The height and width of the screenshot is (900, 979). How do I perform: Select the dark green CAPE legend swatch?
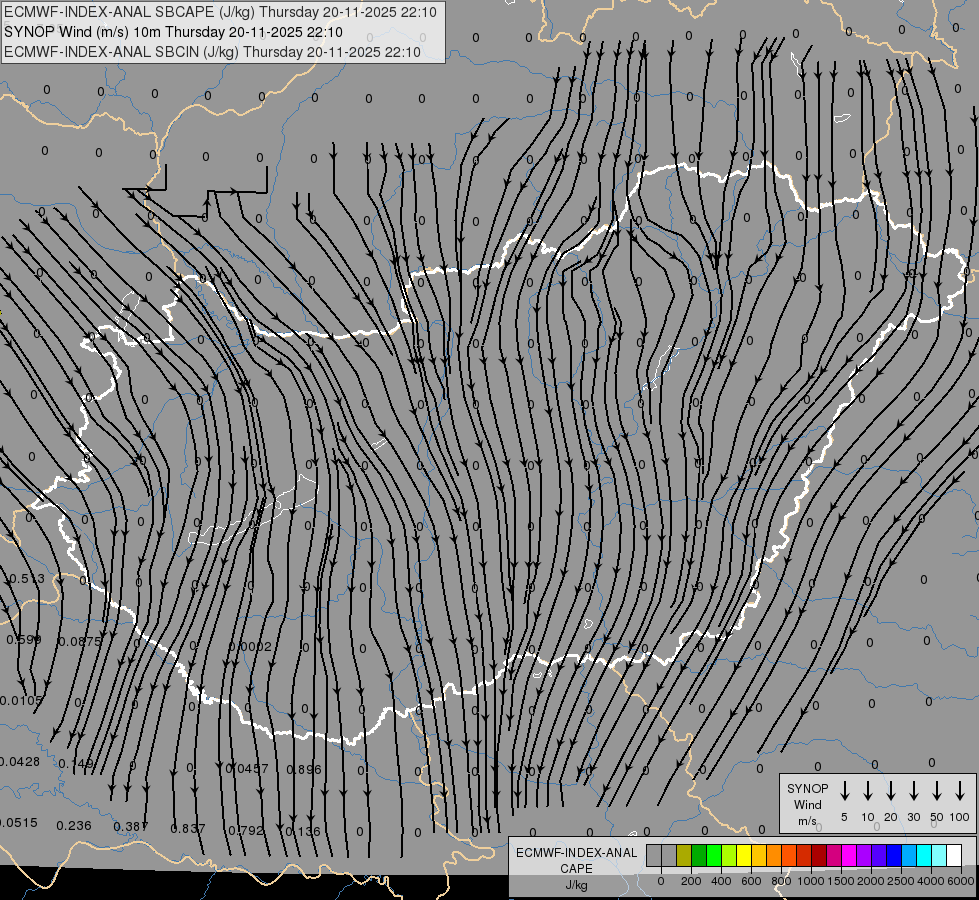pyautogui.click(x=699, y=855)
